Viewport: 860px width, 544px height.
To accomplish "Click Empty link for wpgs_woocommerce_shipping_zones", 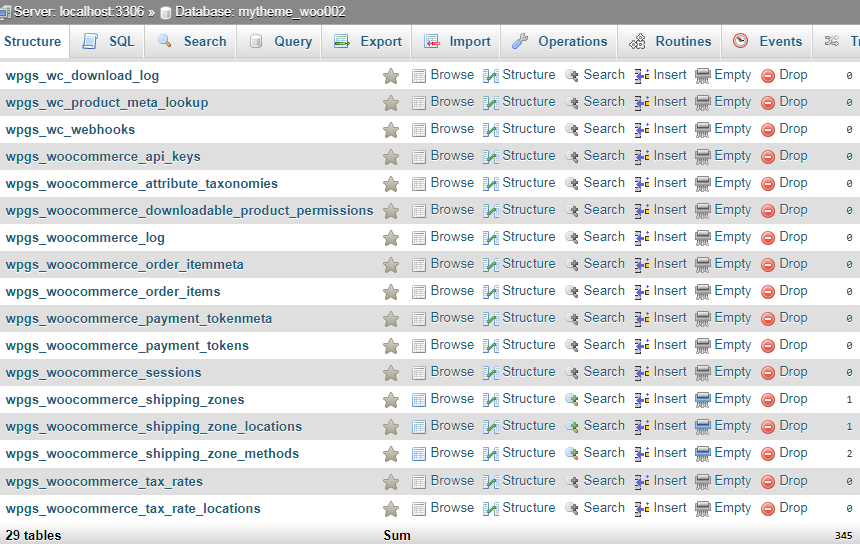I will pos(733,399).
